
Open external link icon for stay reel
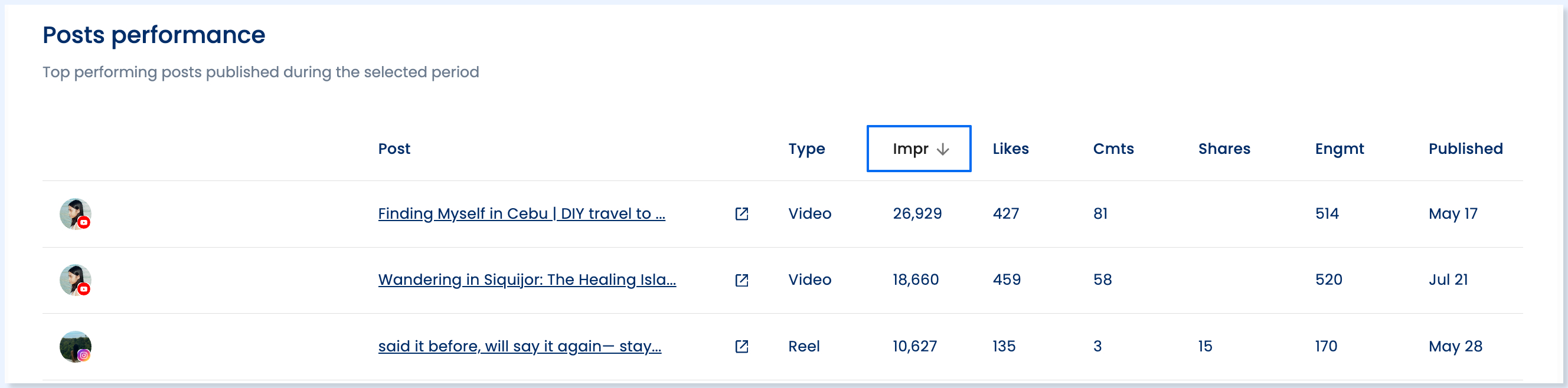[x=741, y=347]
